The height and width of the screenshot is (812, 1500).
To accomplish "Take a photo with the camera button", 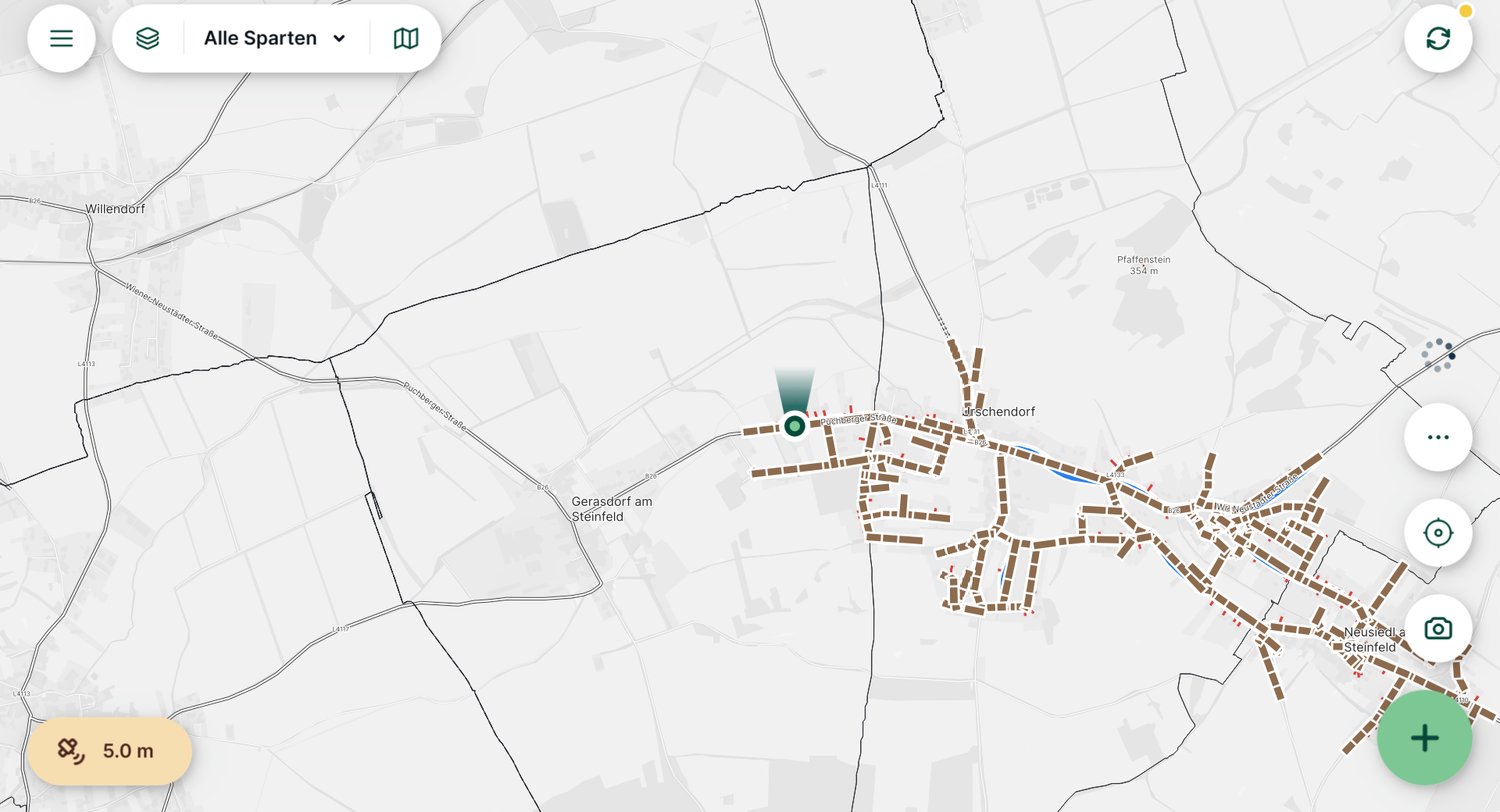I will (x=1437, y=629).
